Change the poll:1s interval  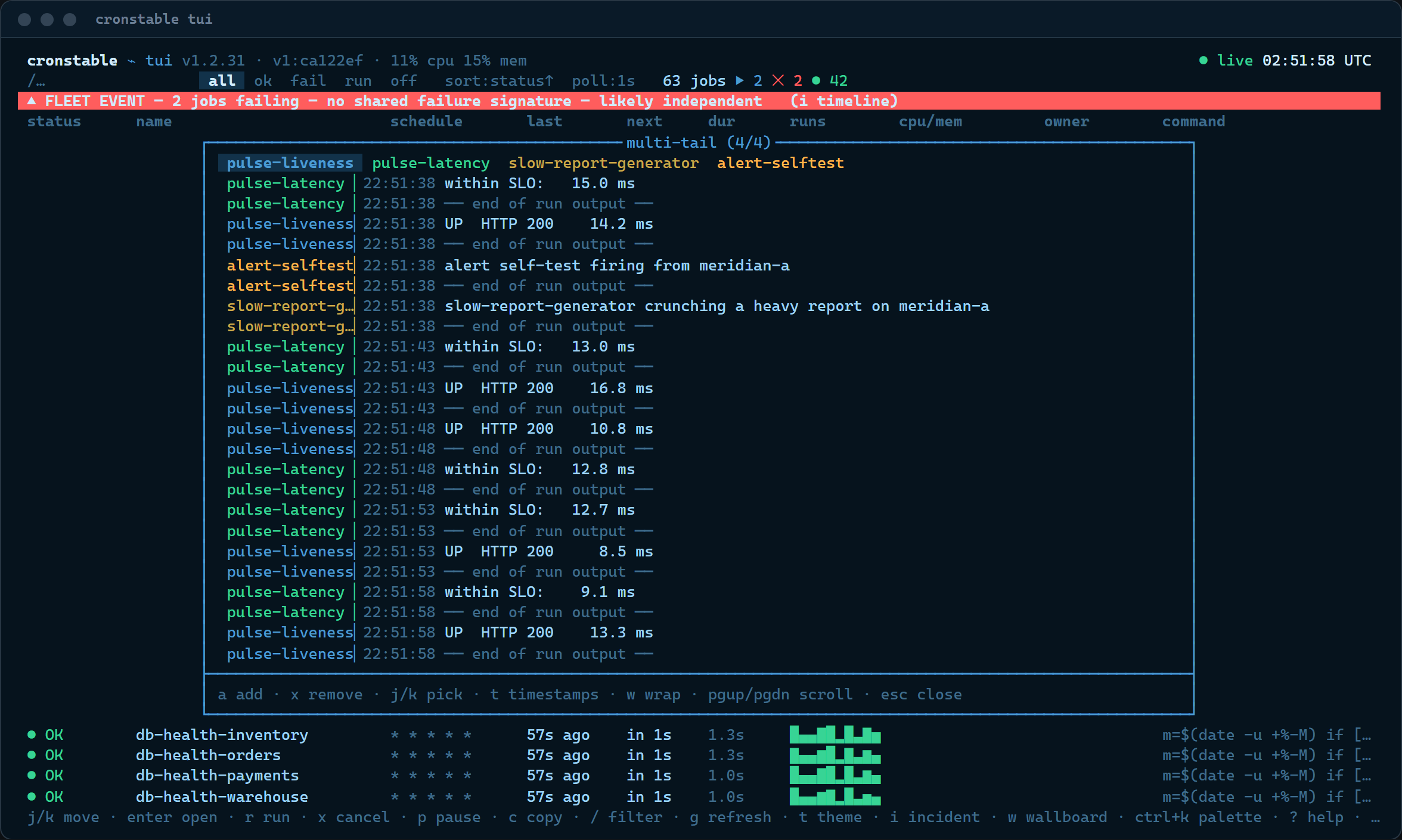tap(603, 80)
